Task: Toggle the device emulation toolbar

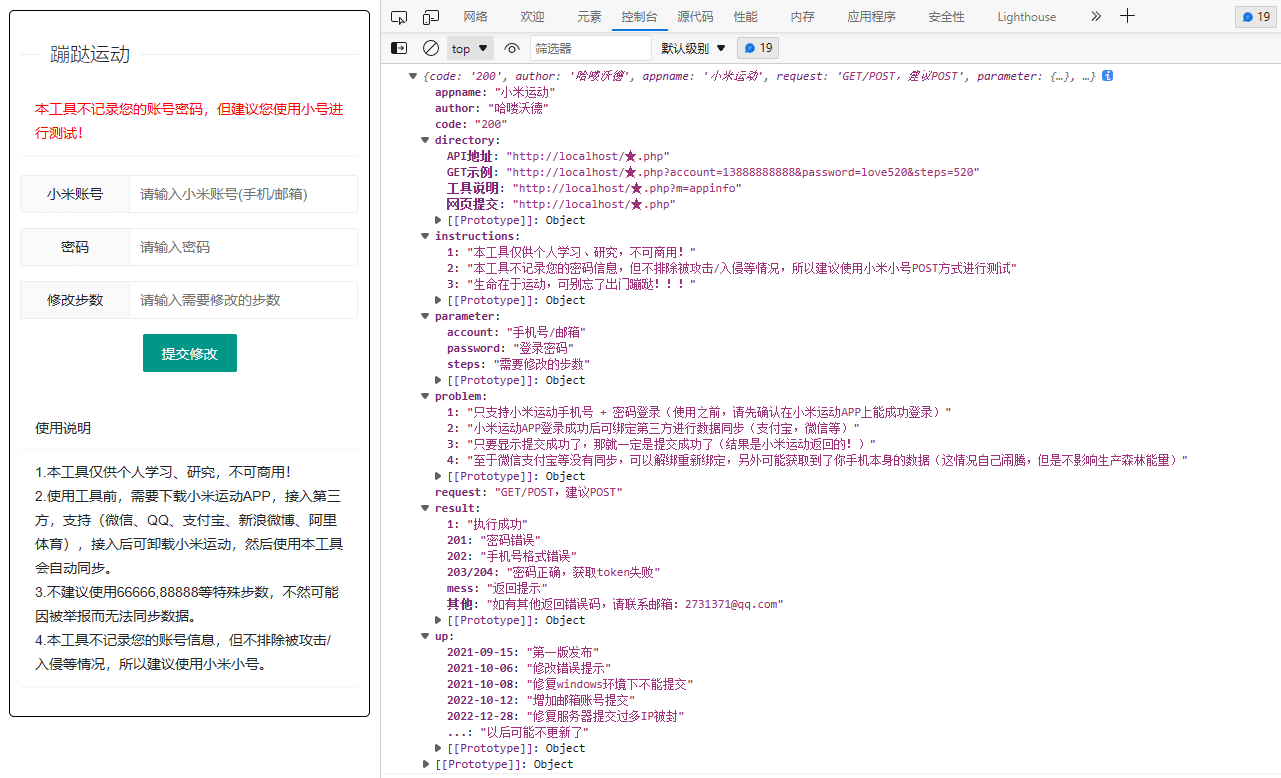Action: coord(430,16)
